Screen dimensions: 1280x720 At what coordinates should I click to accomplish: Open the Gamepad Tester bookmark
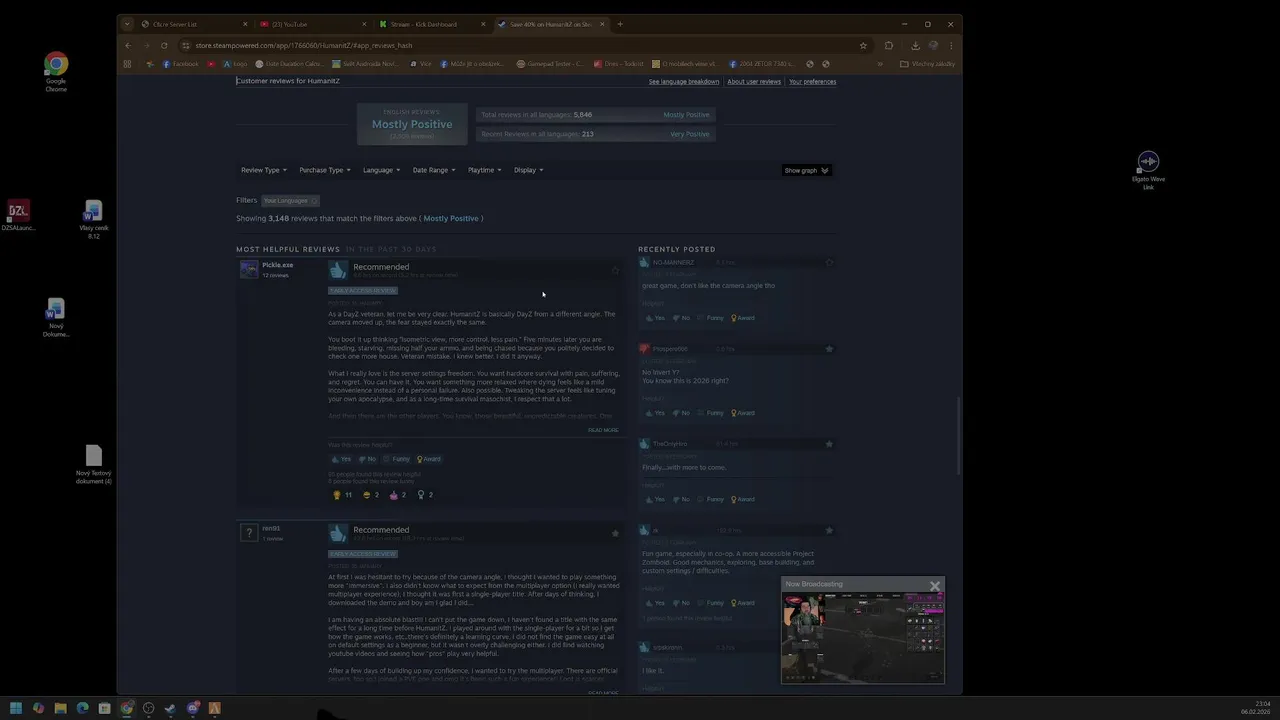550,64
